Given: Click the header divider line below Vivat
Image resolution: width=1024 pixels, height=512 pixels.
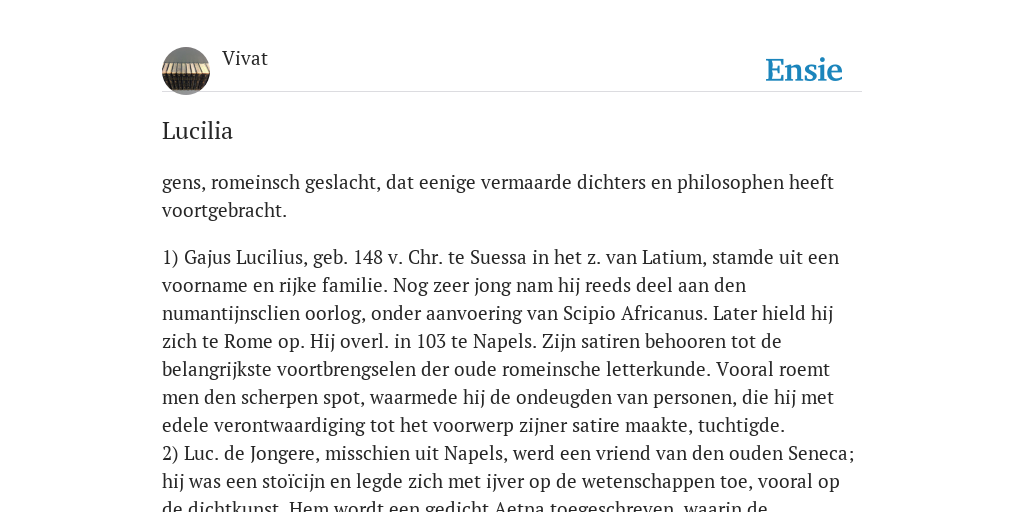Looking at the screenshot, I should (x=512, y=91).
